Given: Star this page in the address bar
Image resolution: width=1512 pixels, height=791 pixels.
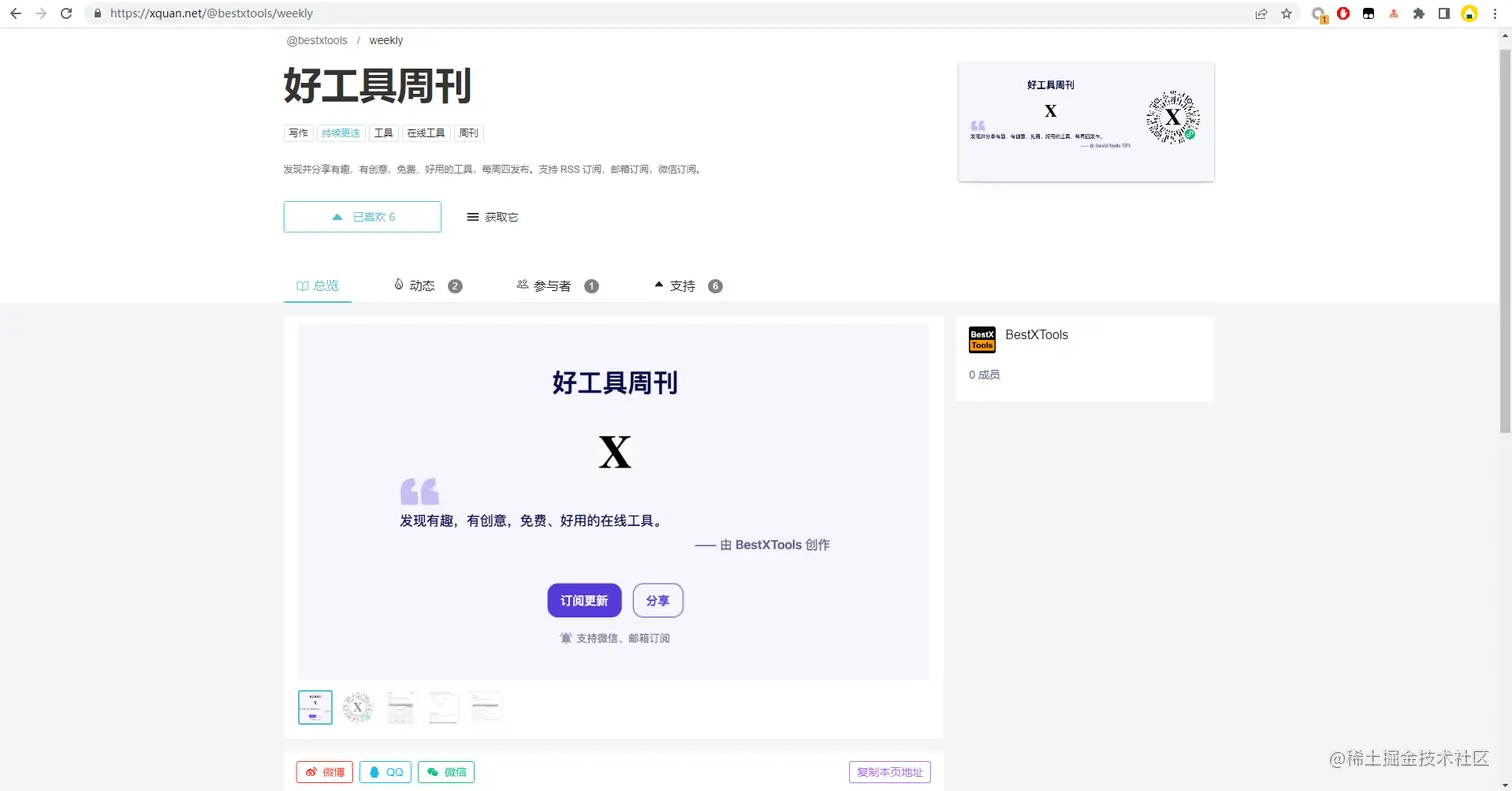Looking at the screenshot, I should tap(1288, 14).
